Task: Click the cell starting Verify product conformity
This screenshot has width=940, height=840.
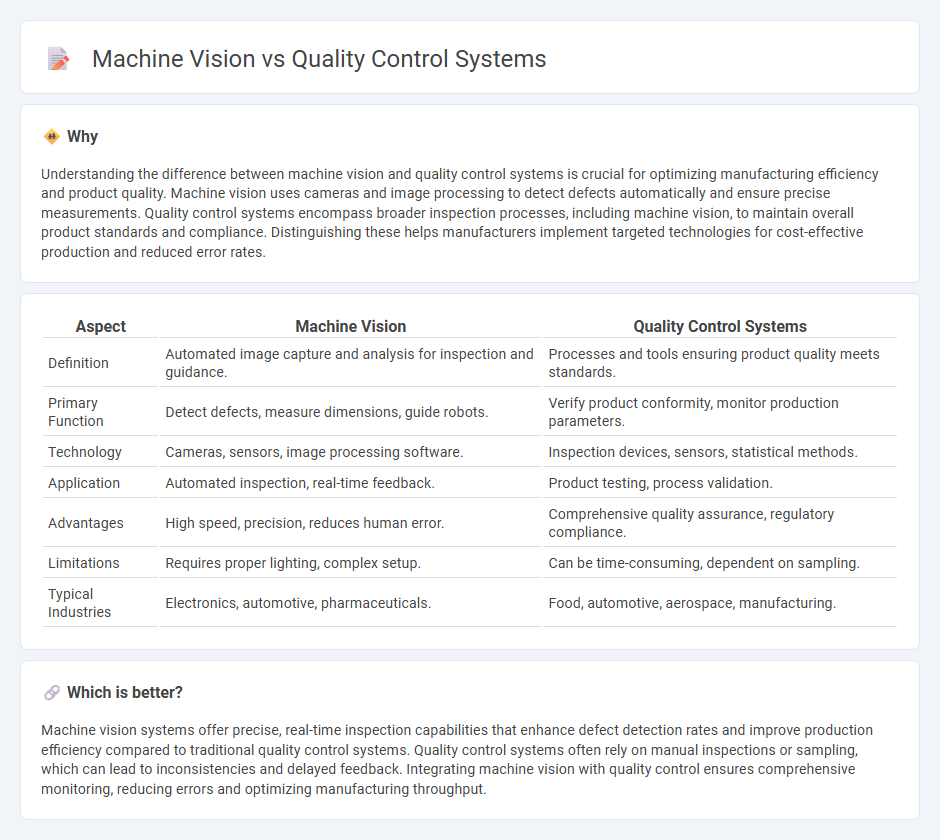Action: 720,412
